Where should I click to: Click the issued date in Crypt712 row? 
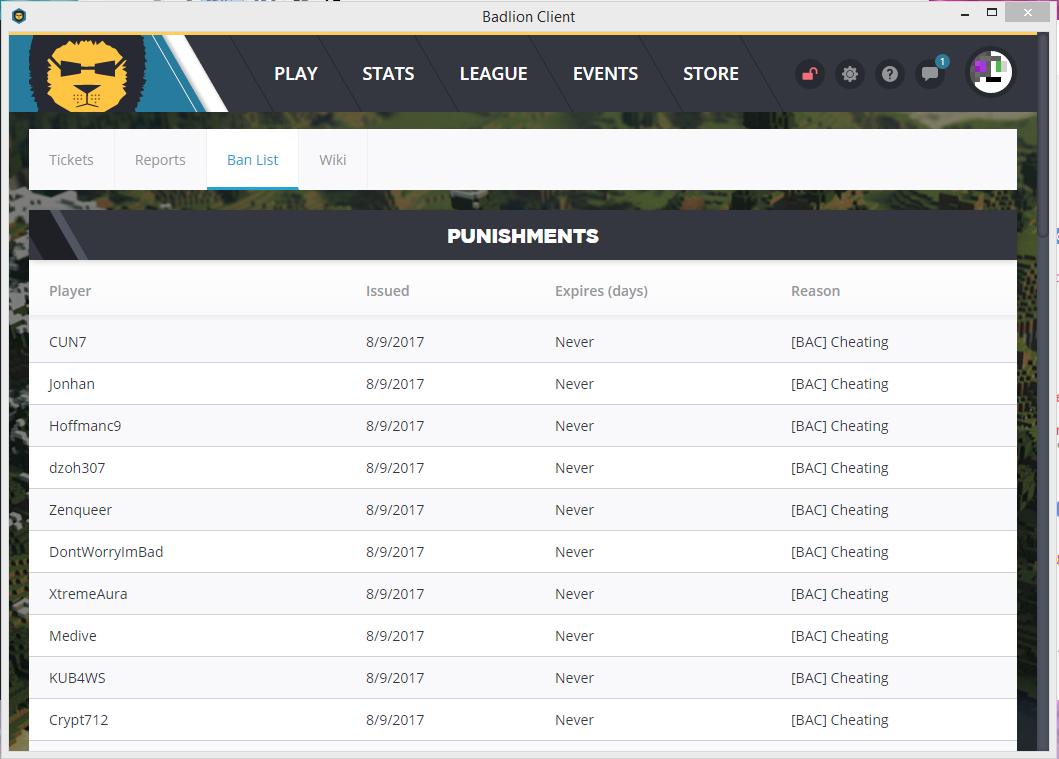(x=395, y=721)
